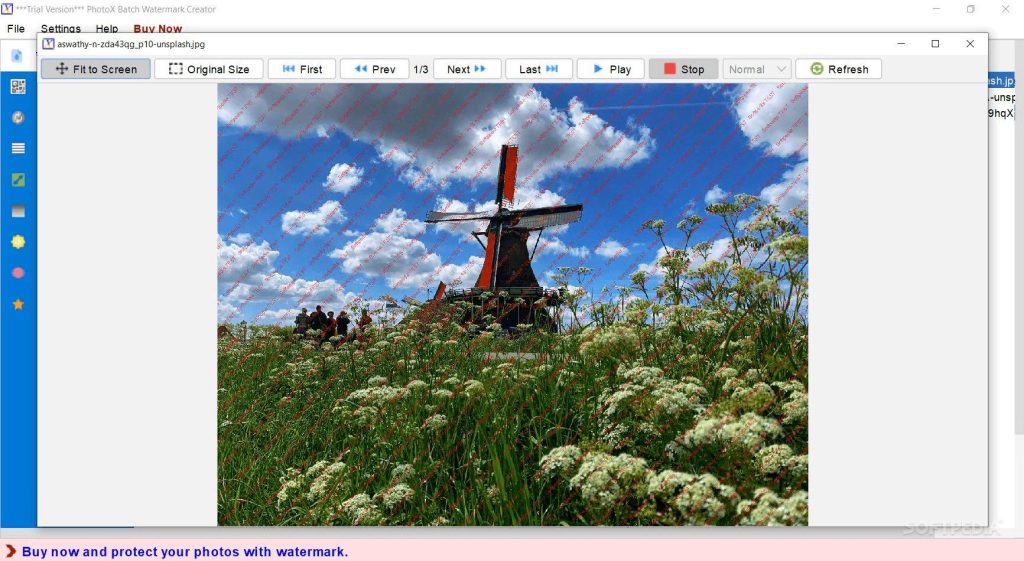Open the orange star sidebar icon
This screenshot has width=1024, height=561.
[18, 304]
